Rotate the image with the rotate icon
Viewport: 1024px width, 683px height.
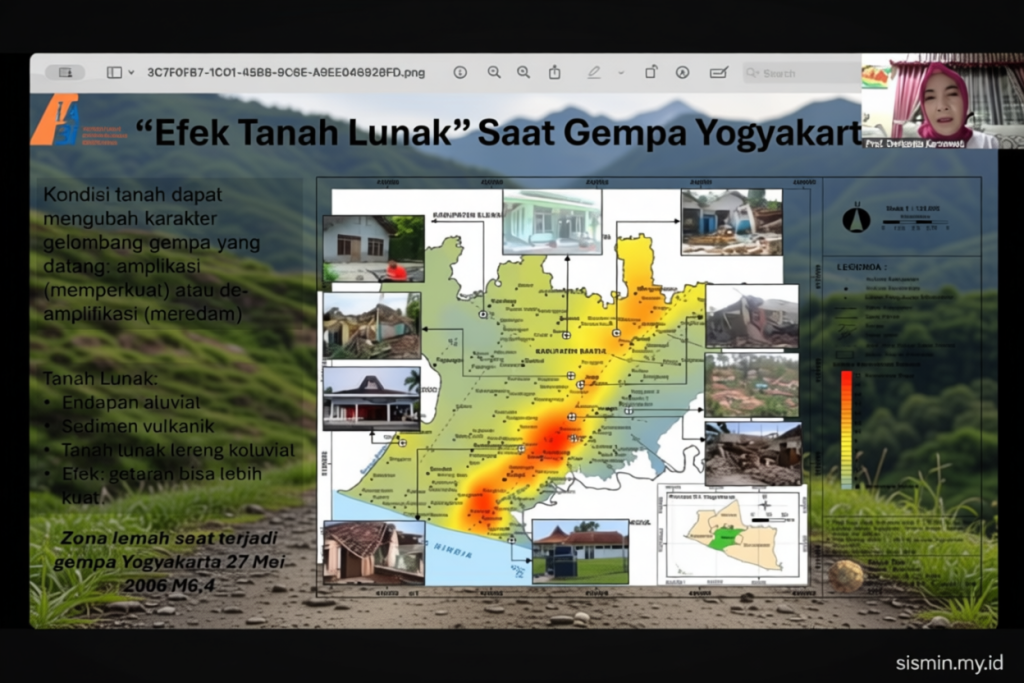[x=651, y=73]
